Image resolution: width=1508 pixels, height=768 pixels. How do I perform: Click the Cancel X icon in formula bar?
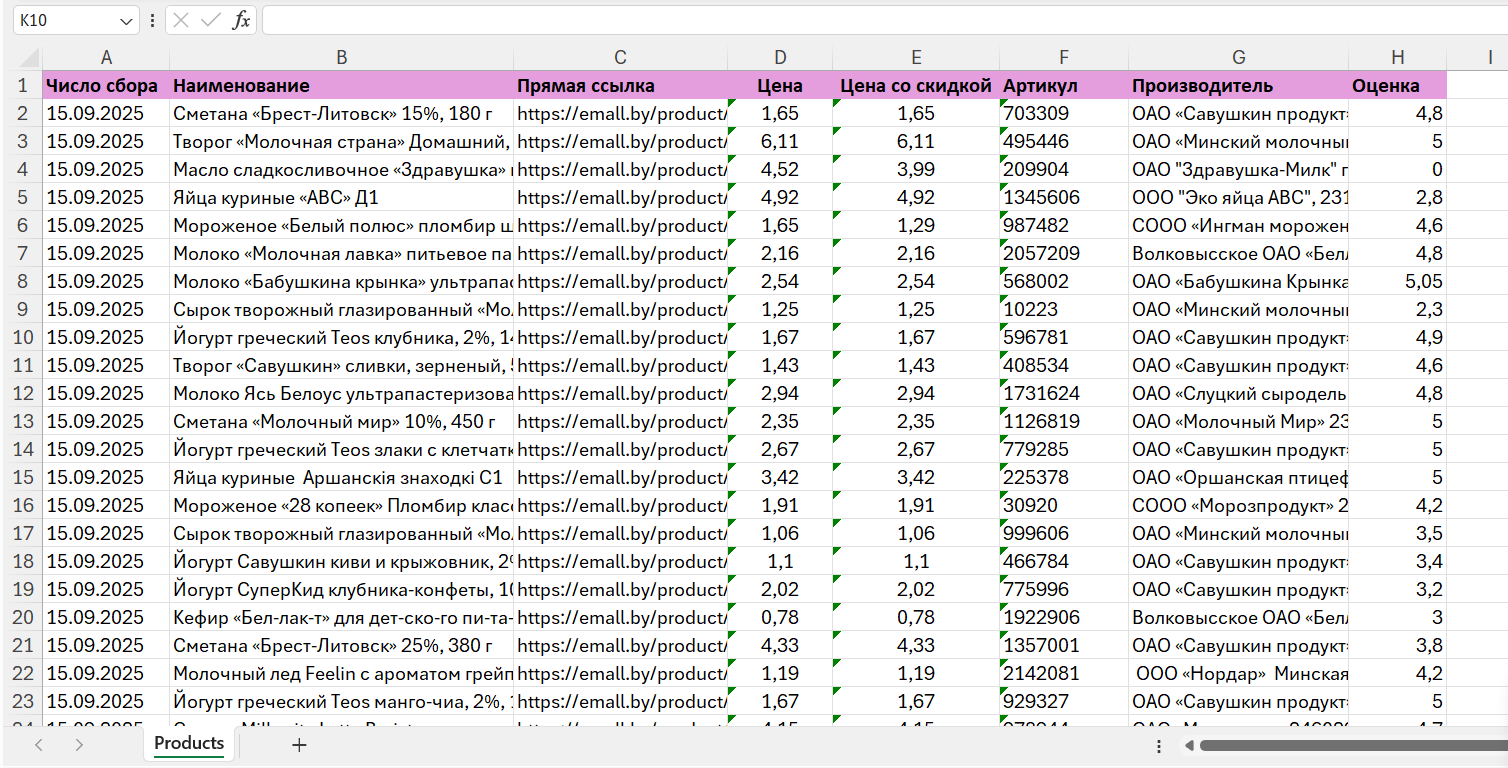click(180, 20)
